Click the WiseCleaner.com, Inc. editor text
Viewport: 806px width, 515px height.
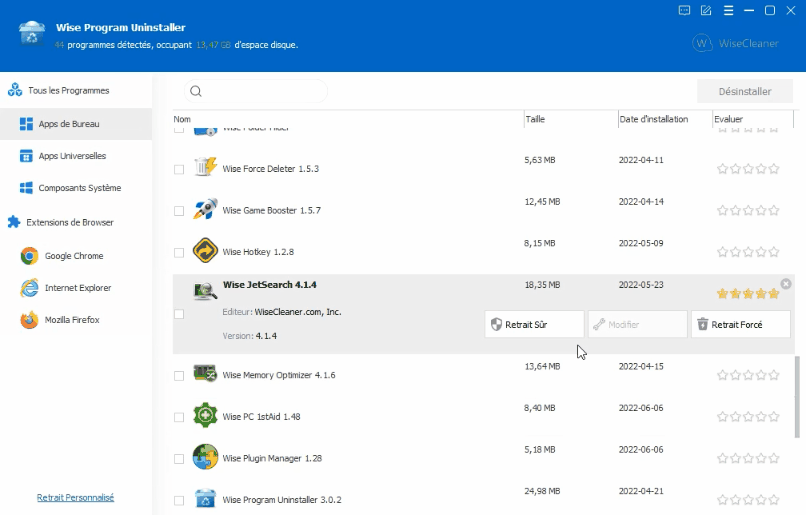click(298, 312)
